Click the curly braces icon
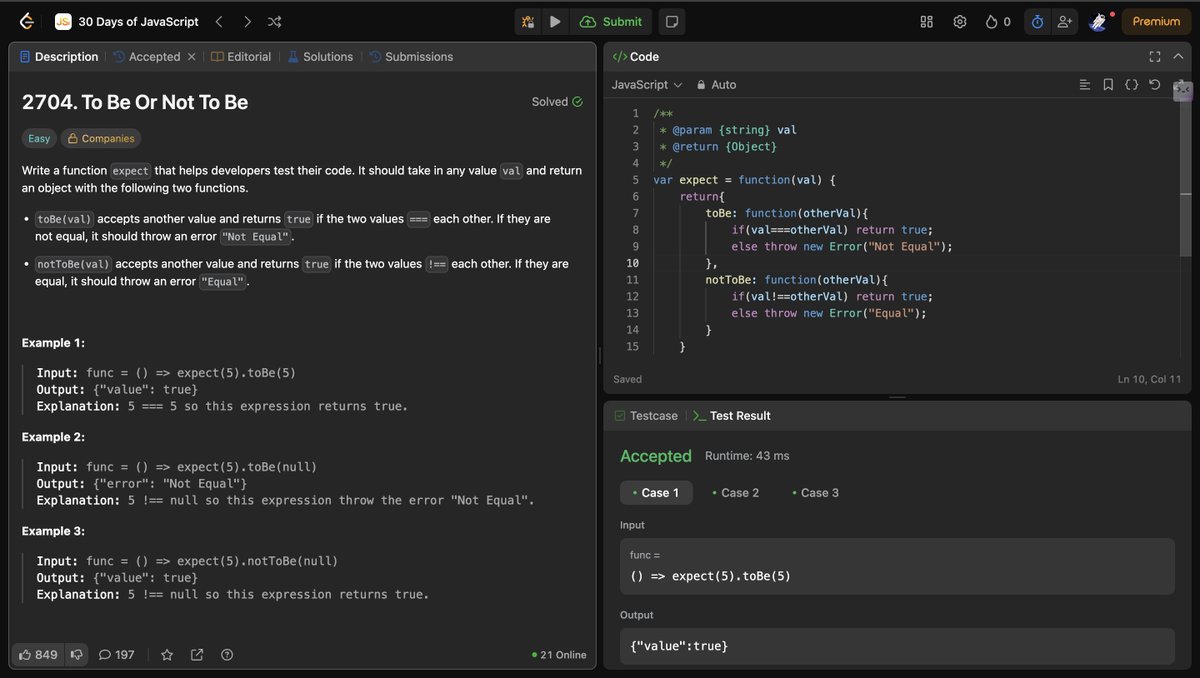1200x678 pixels. pyautogui.click(x=1132, y=85)
